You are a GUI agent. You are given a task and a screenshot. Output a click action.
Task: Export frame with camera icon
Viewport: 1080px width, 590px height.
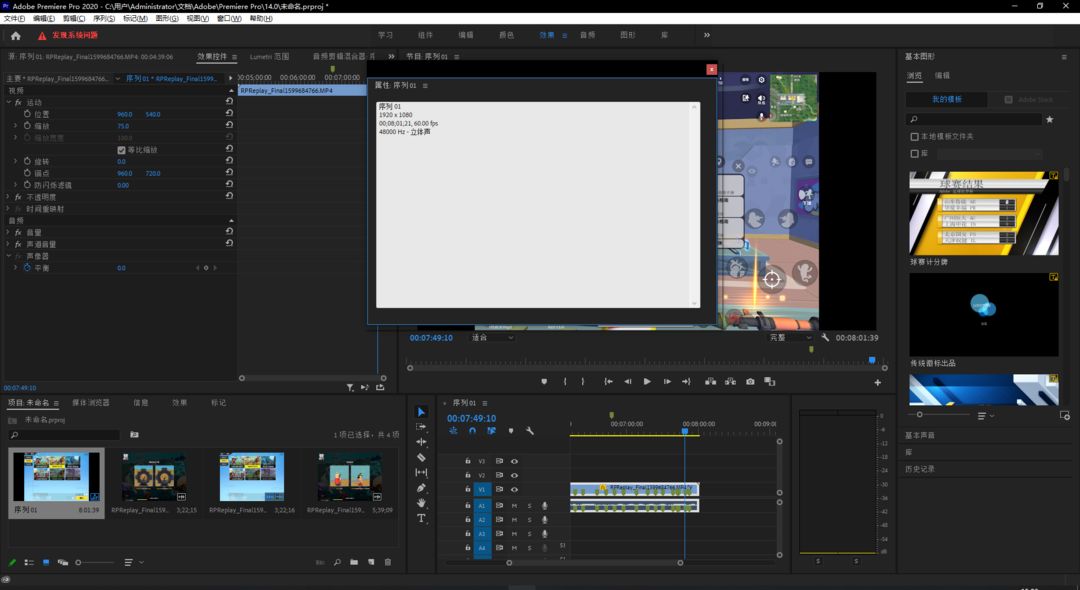(x=750, y=381)
